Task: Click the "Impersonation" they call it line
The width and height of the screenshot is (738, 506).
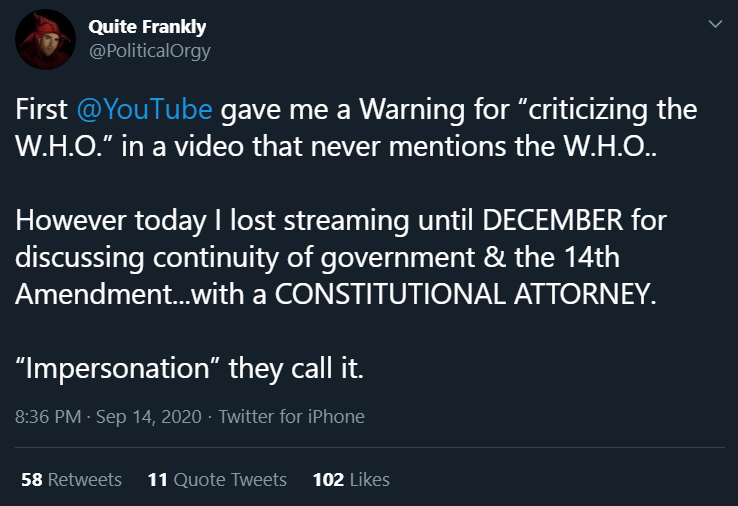Action: point(190,370)
